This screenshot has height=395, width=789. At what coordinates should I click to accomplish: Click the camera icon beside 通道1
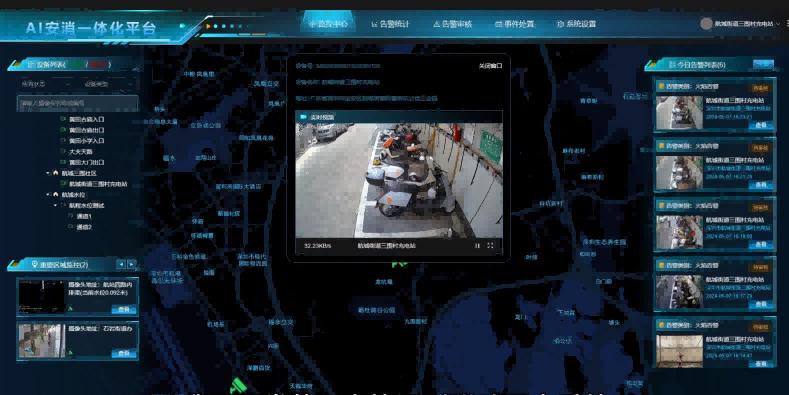pyautogui.click(x=70, y=216)
